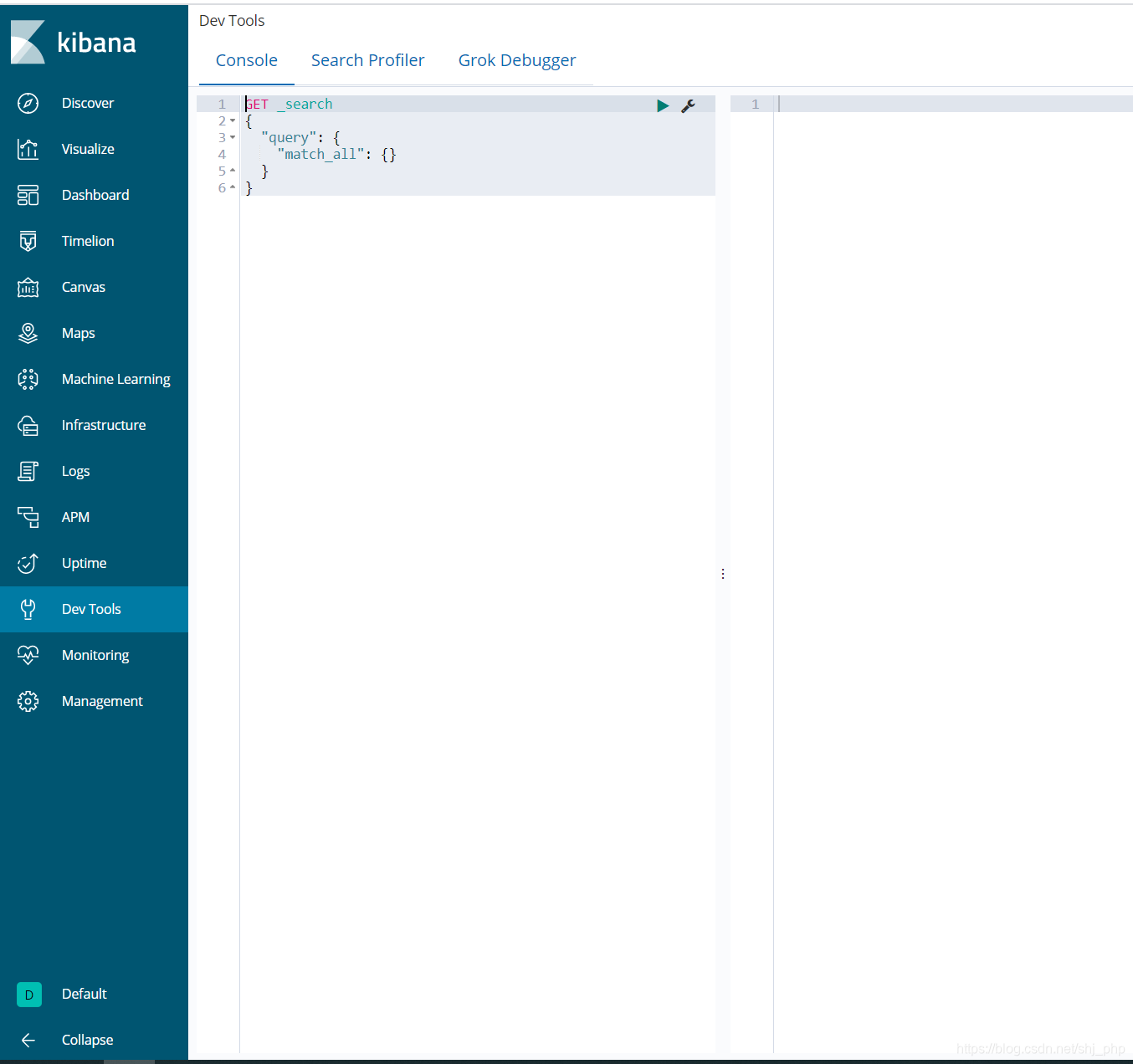
Task: Open the APM label link
Action: (x=75, y=517)
